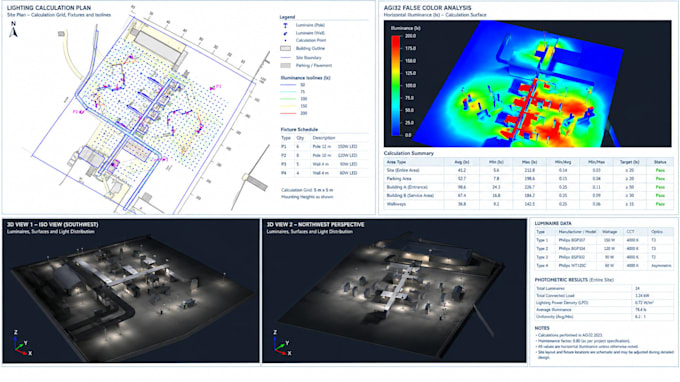Click the Asymmetric optics cell for Type 4
Image resolution: width=680 pixels, height=382 pixels.
661,265
